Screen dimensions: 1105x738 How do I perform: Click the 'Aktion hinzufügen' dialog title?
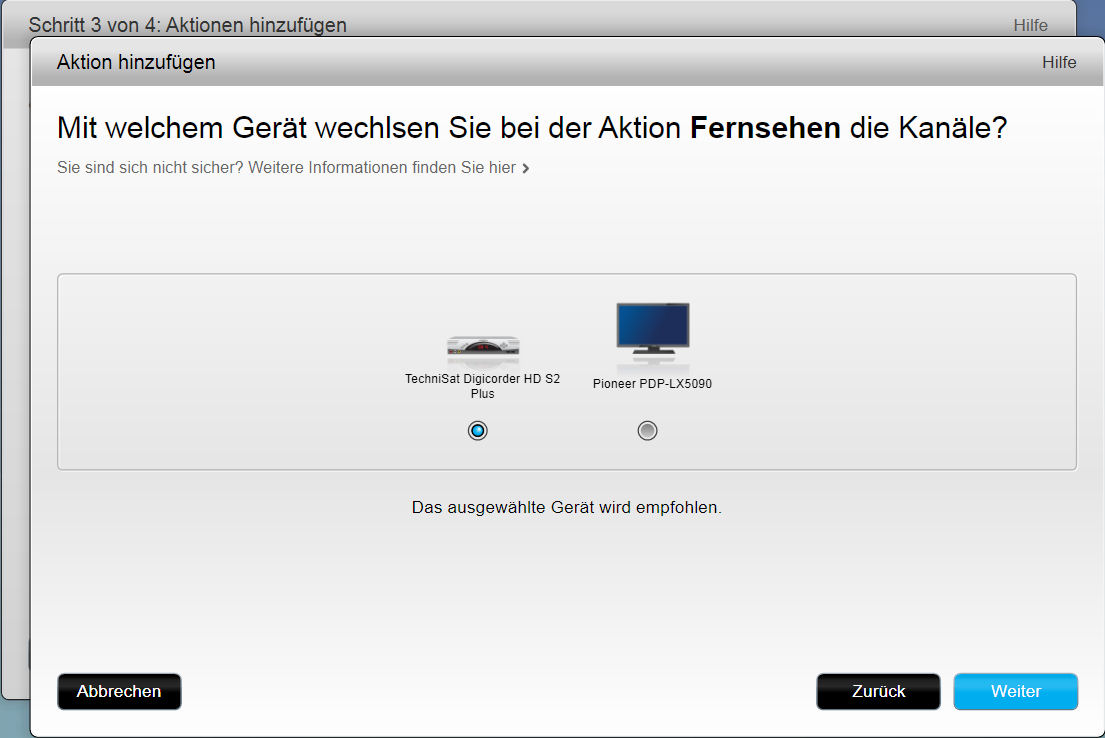click(136, 62)
